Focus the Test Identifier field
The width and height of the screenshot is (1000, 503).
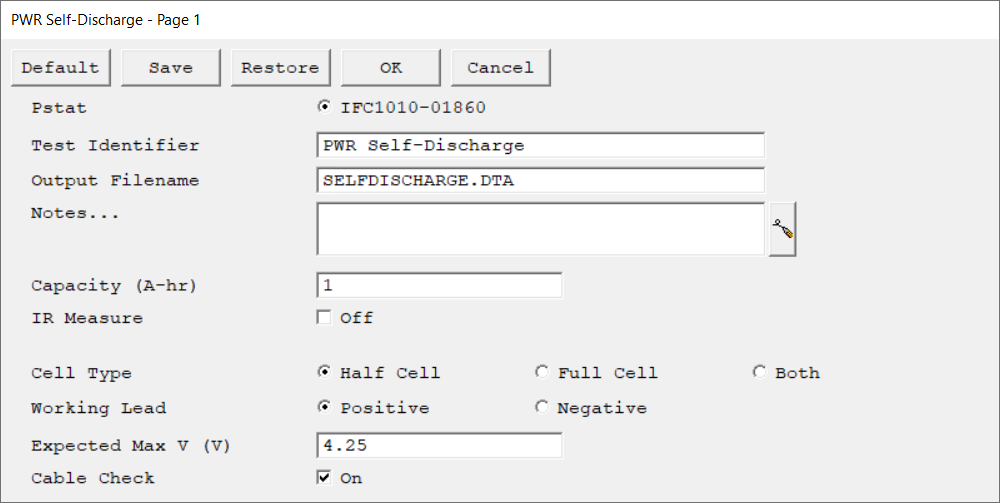pos(540,145)
